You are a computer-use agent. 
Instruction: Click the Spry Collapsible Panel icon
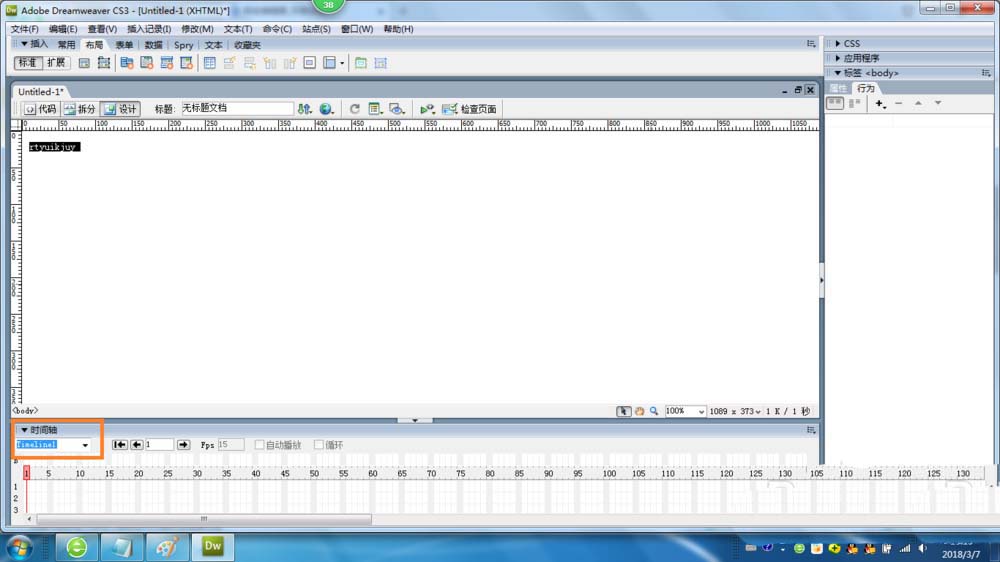click(186, 63)
